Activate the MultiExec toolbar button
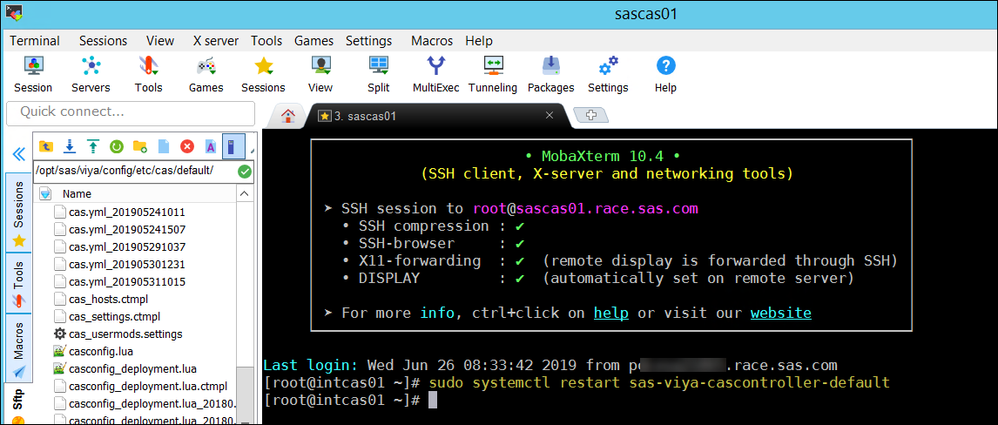 [x=436, y=74]
